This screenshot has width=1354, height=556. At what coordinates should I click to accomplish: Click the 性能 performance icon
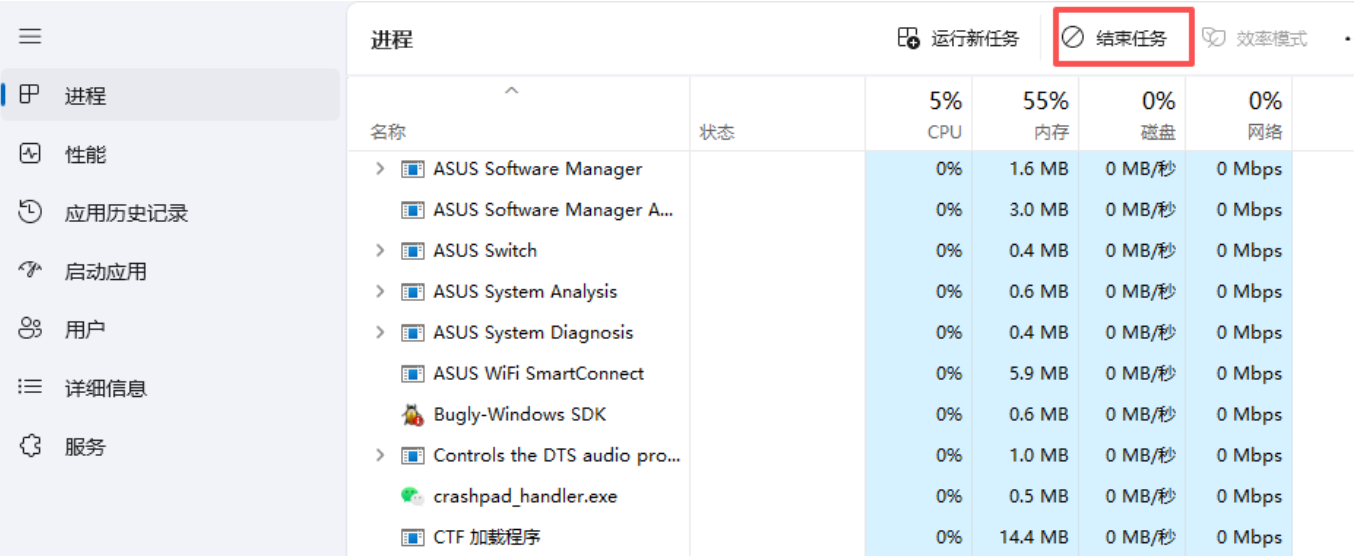[x=30, y=154]
